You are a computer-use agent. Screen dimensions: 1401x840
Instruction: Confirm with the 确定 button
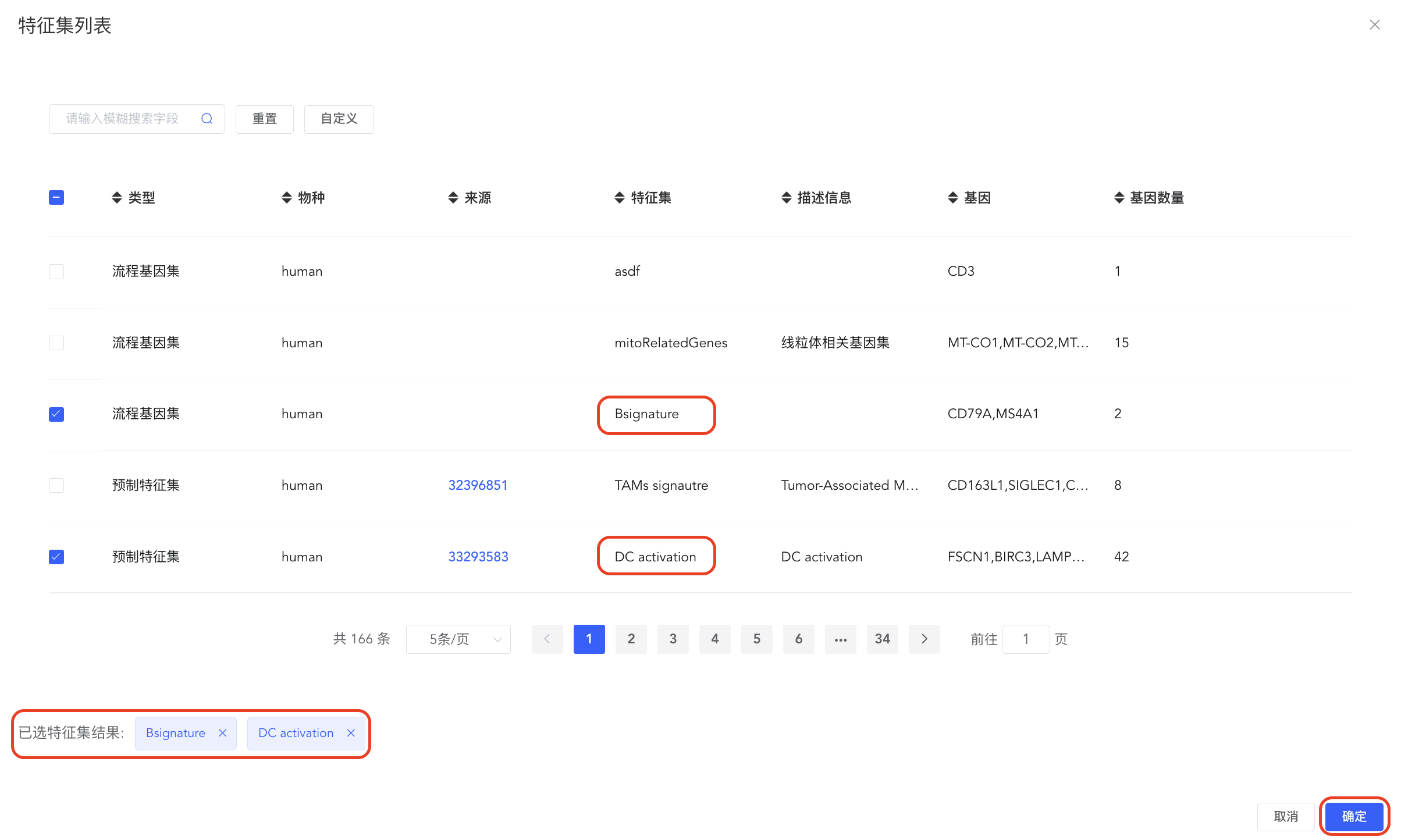pyautogui.click(x=1354, y=817)
